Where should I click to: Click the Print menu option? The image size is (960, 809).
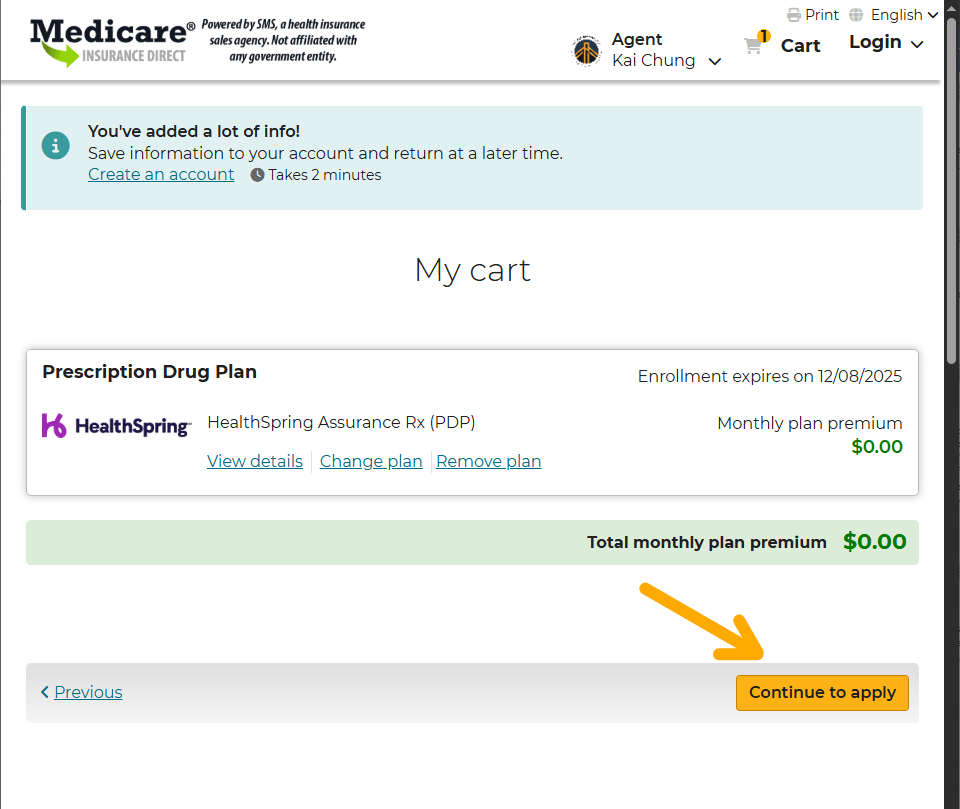(822, 15)
